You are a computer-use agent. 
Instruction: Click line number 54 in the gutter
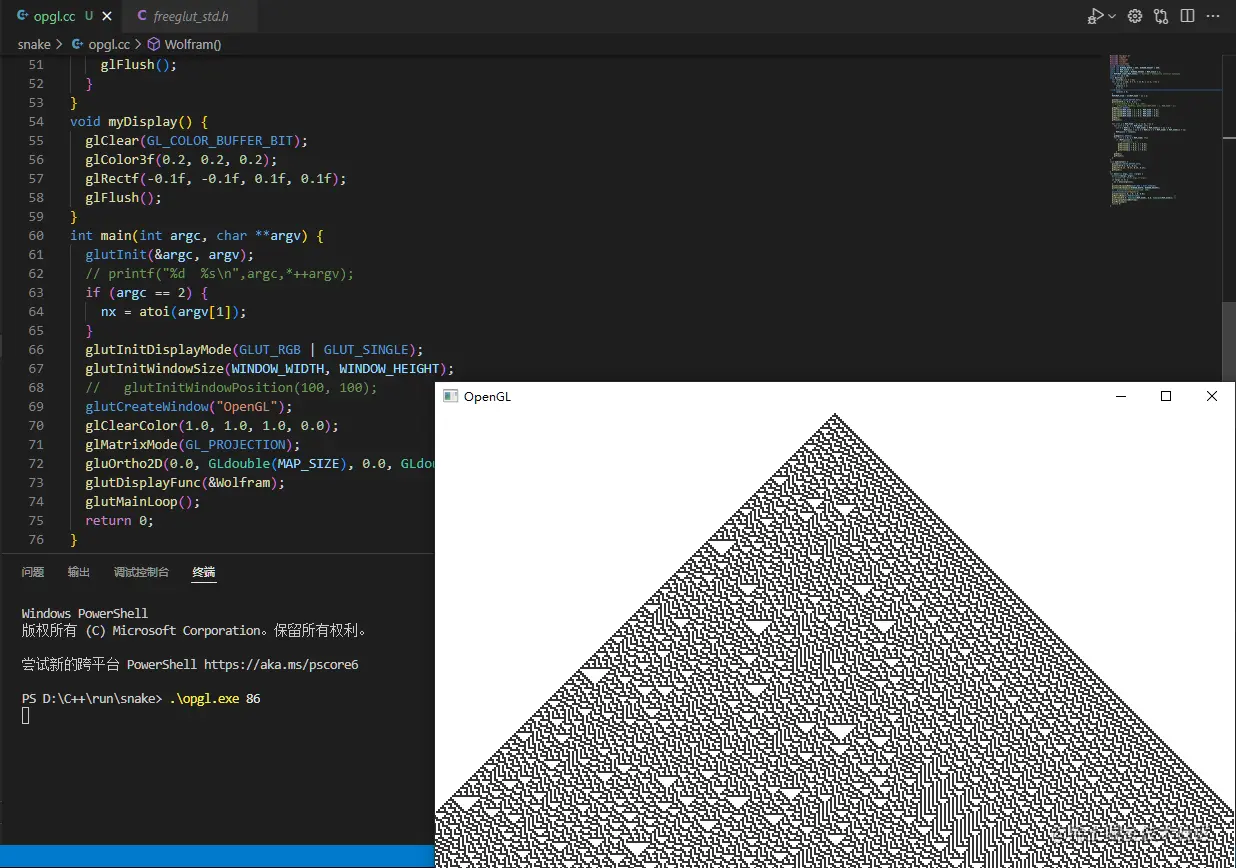(x=36, y=122)
